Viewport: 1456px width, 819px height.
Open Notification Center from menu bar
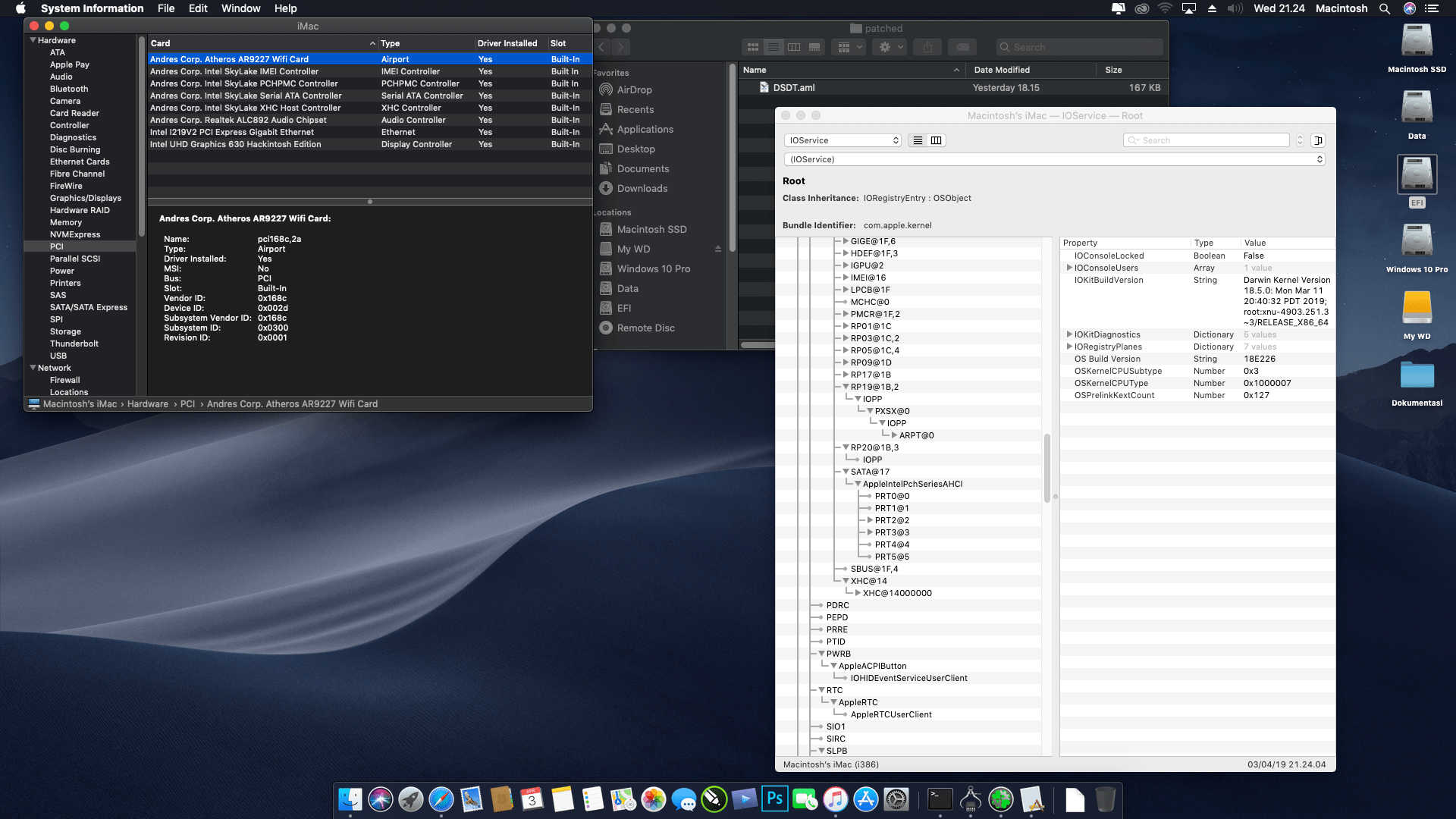(1432, 8)
